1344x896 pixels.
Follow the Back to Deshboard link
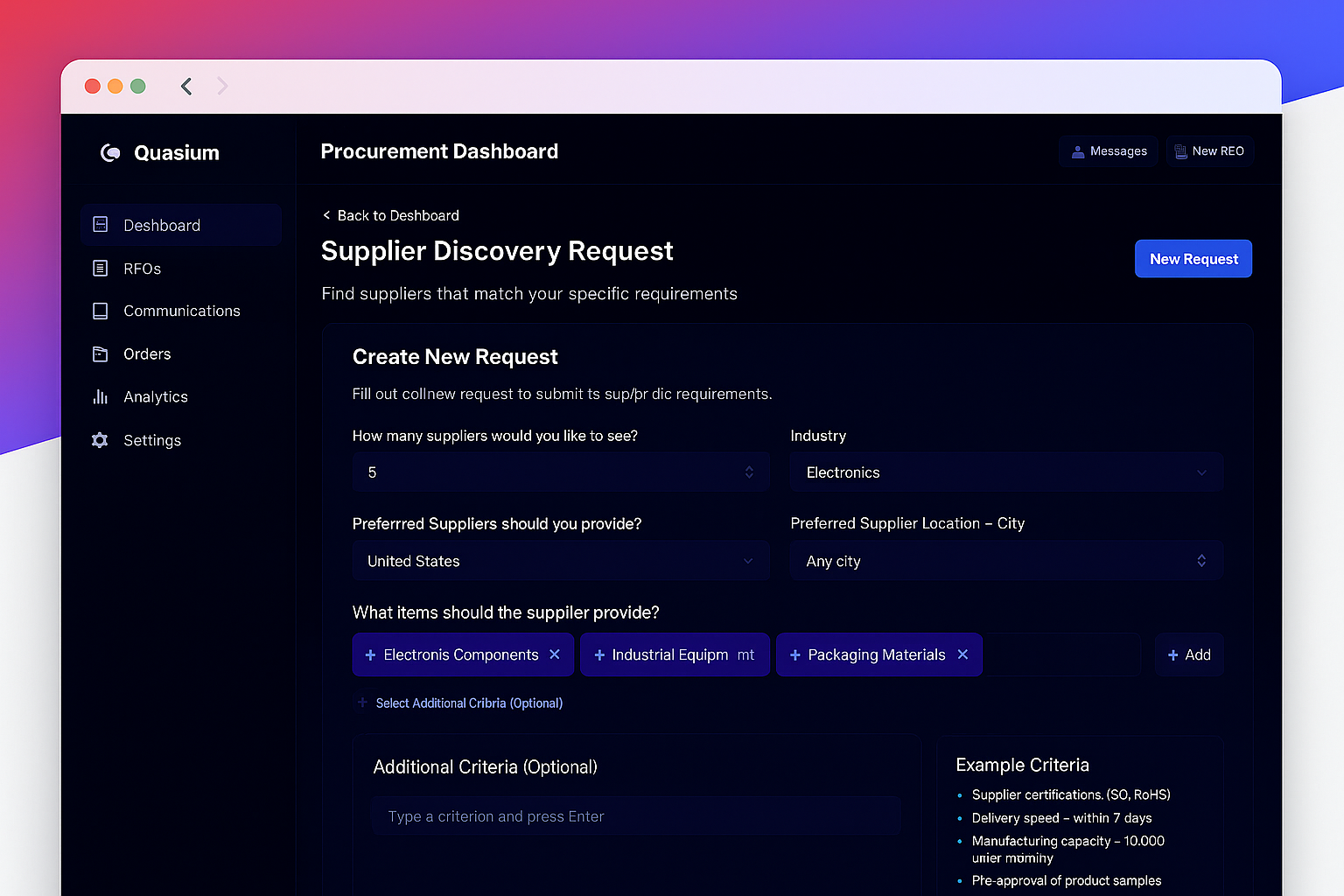tap(390, 215)
